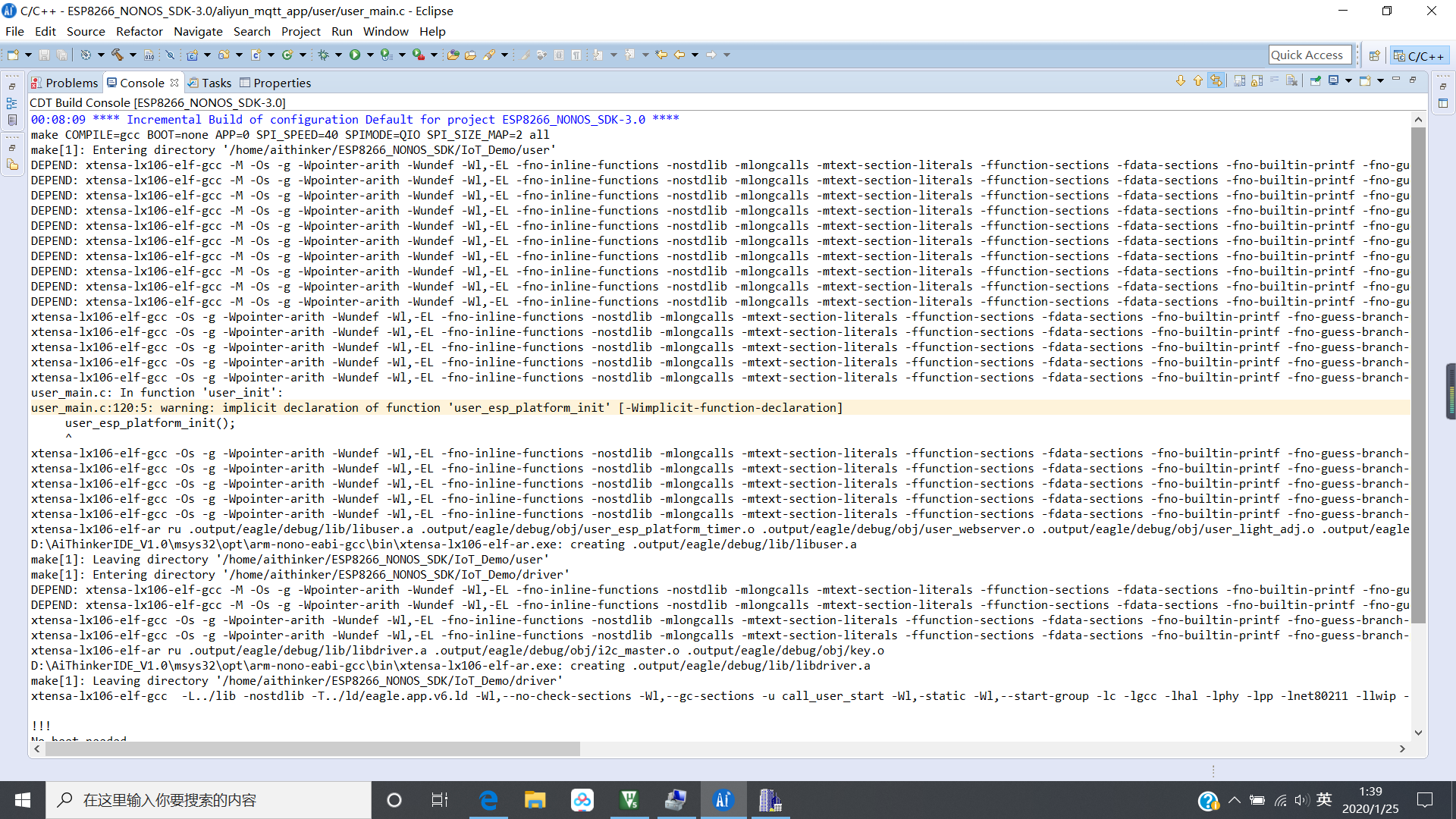Close the Console tab

click(x=174, y=82)
